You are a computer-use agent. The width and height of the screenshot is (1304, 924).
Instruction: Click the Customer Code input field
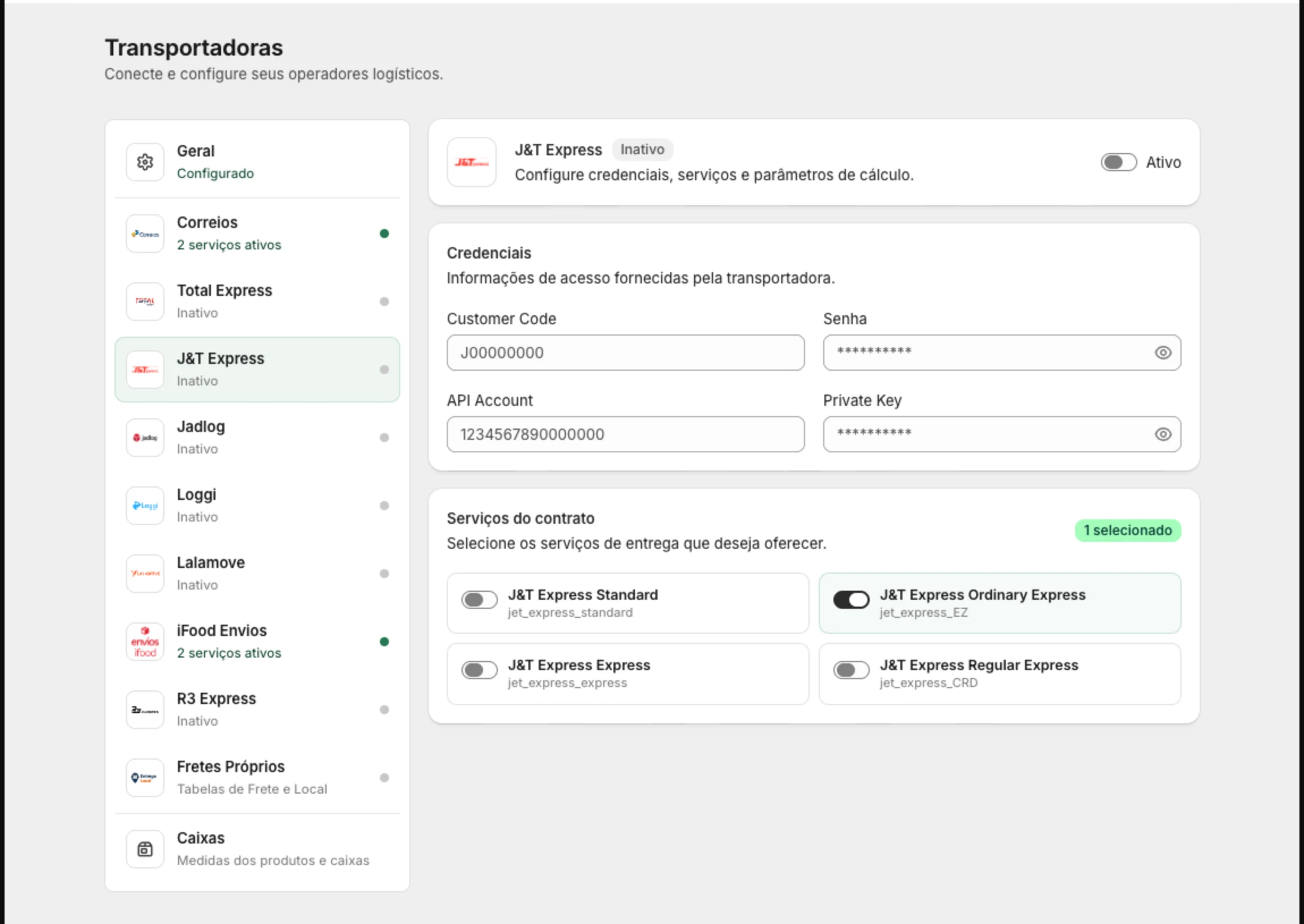625,353
